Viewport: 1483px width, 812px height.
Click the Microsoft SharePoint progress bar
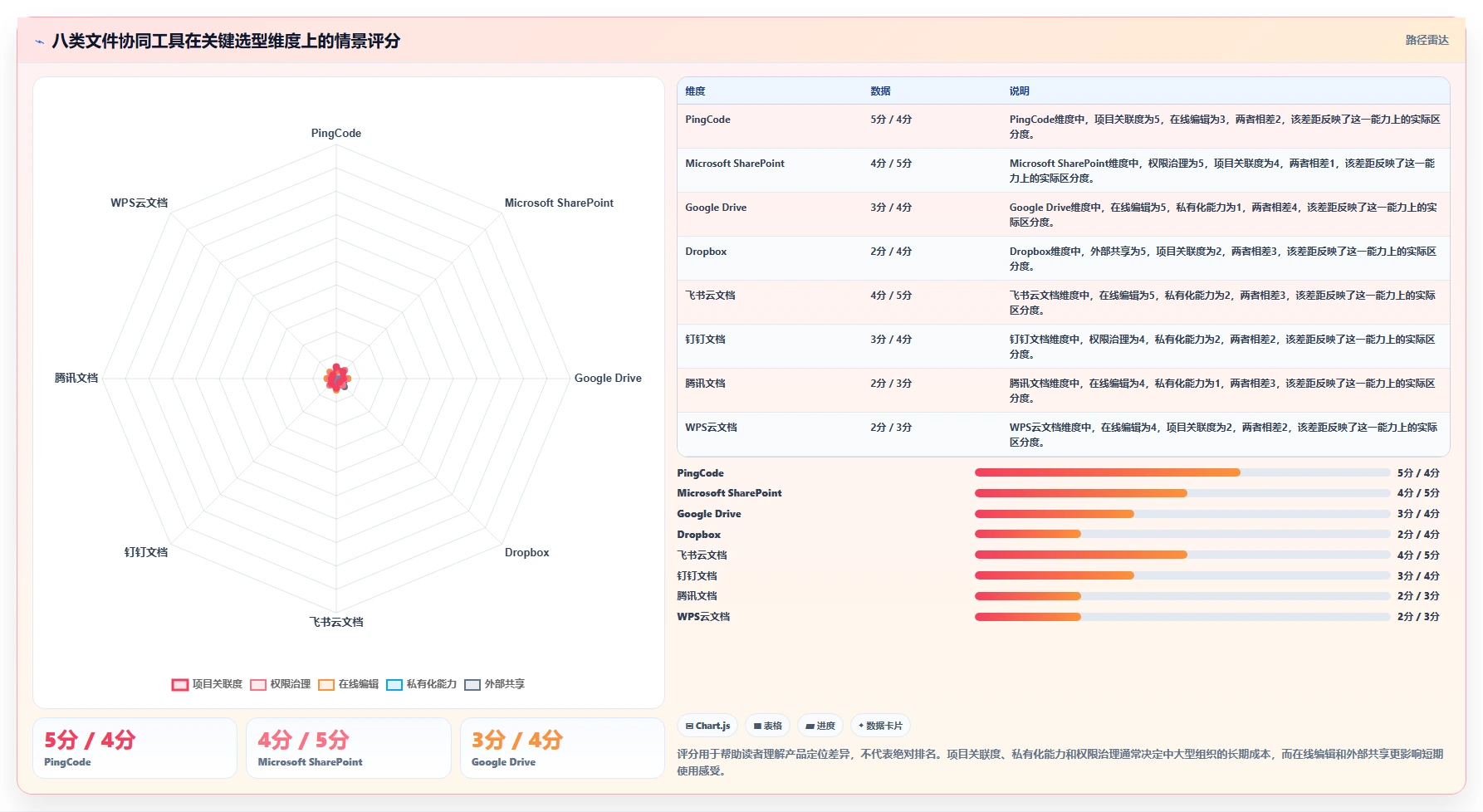[x=1182, y=493]
